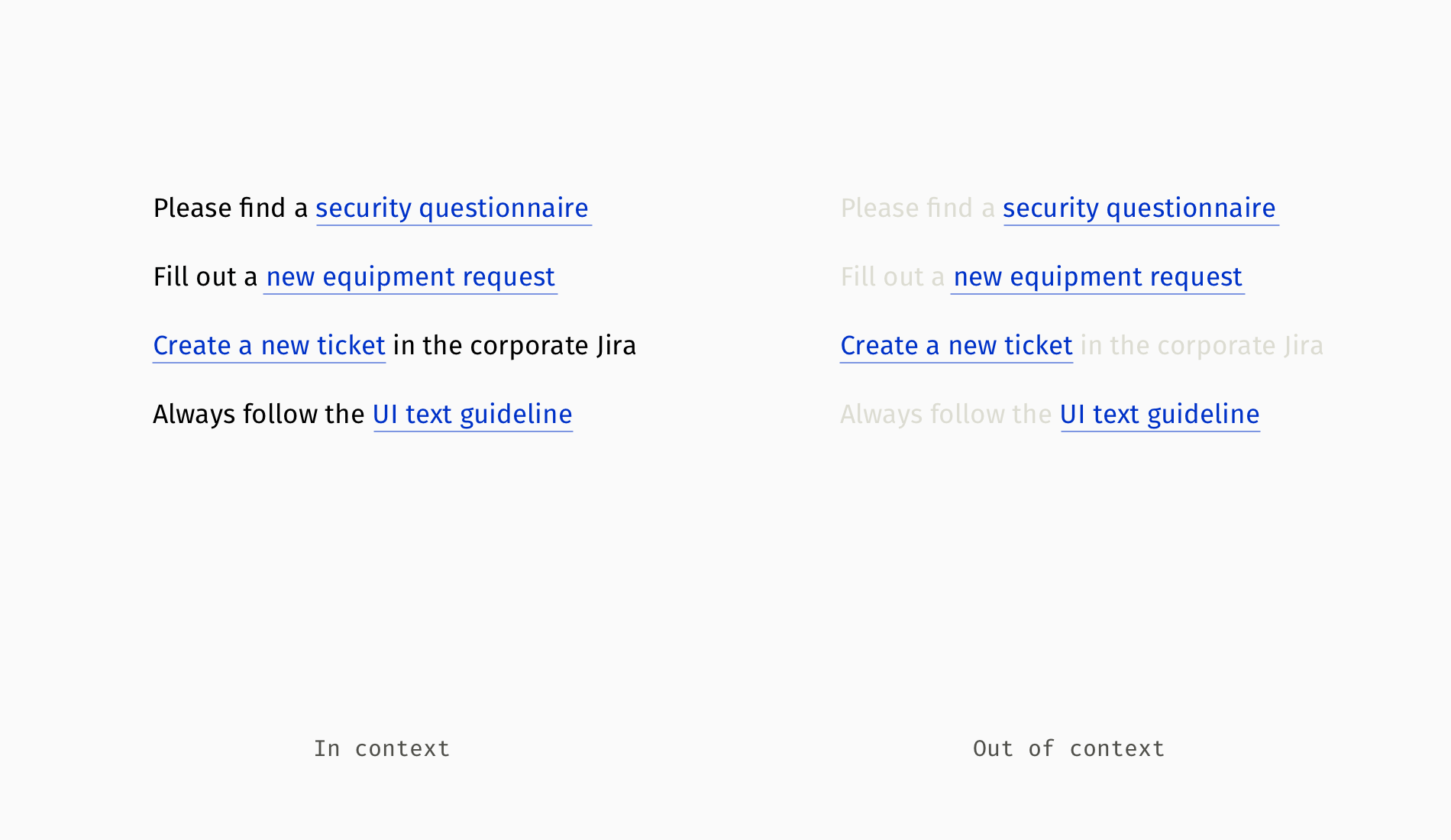Open the UI text guideline link beside faded text
This screenshot has width=1451, height=840.
tap(1159, 415)
